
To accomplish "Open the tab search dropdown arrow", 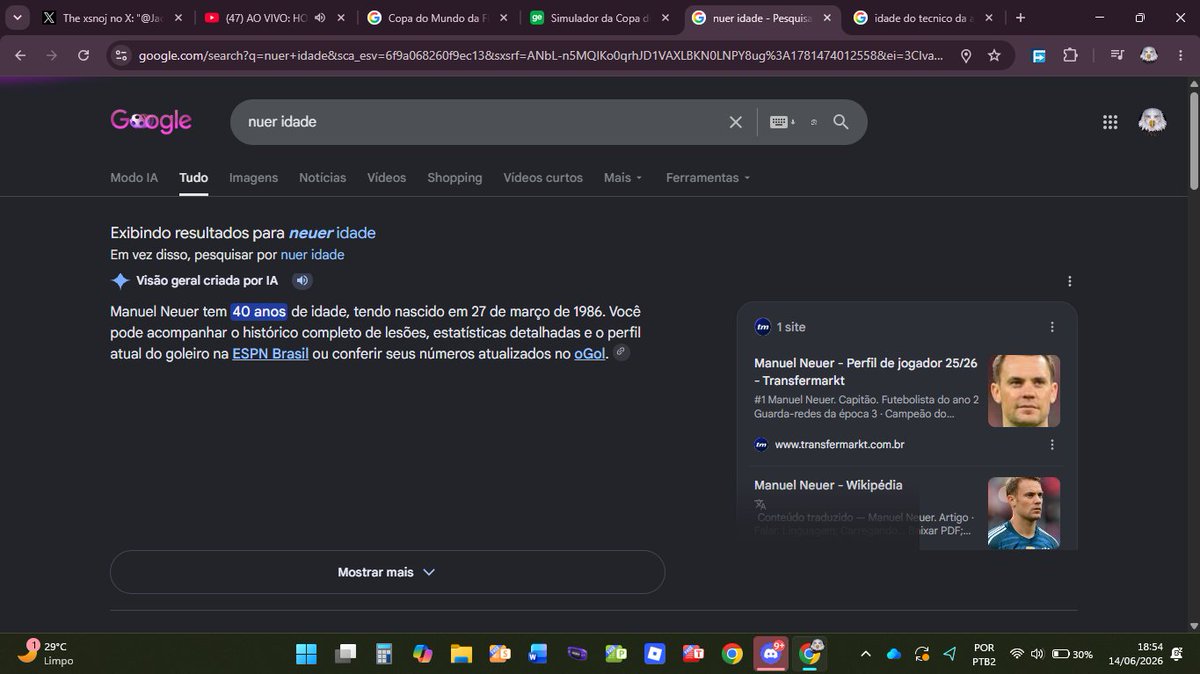I will tap(17, 17).
